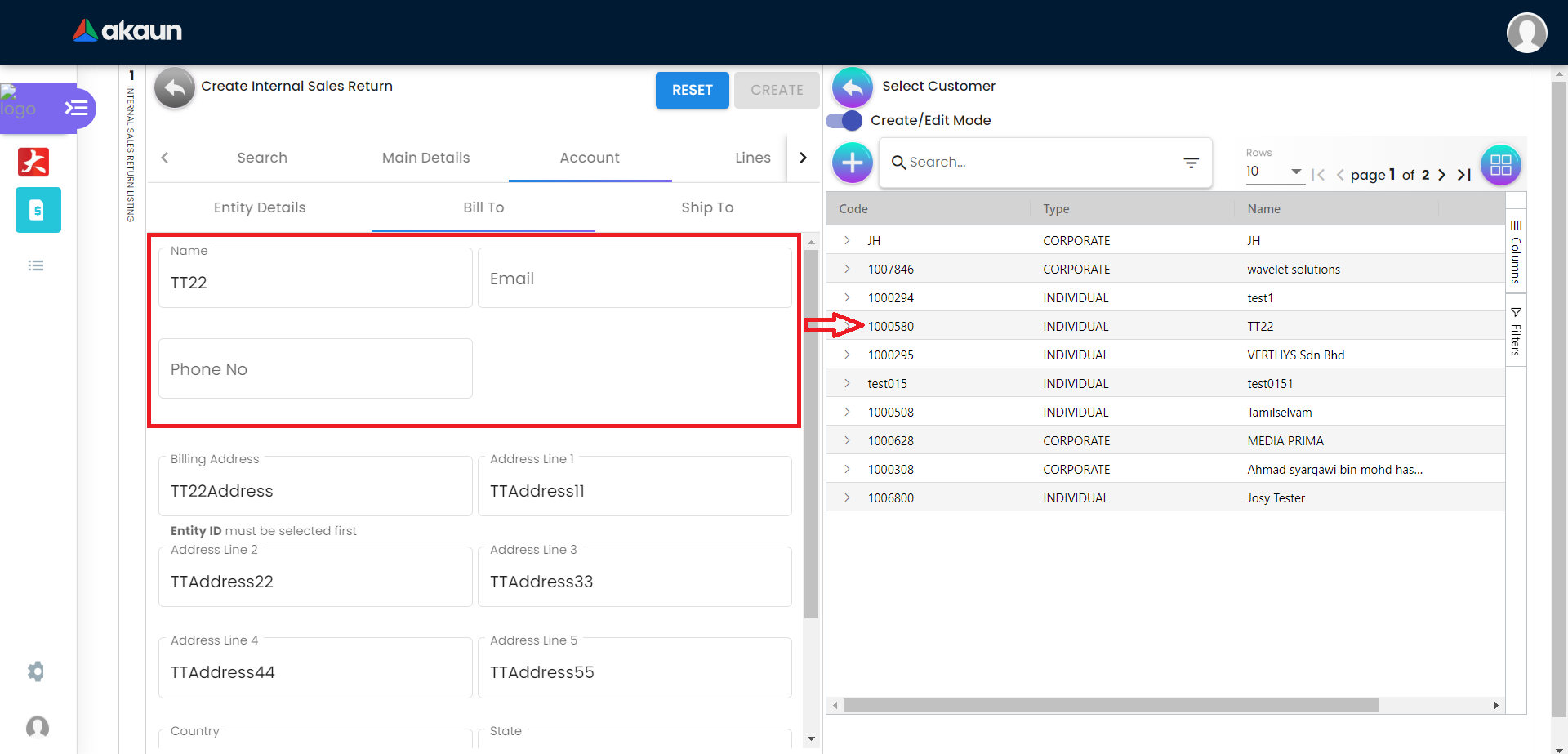Switch to the Main Details tab
This screenshot has height=754, width=1568.
click(425, 158)
